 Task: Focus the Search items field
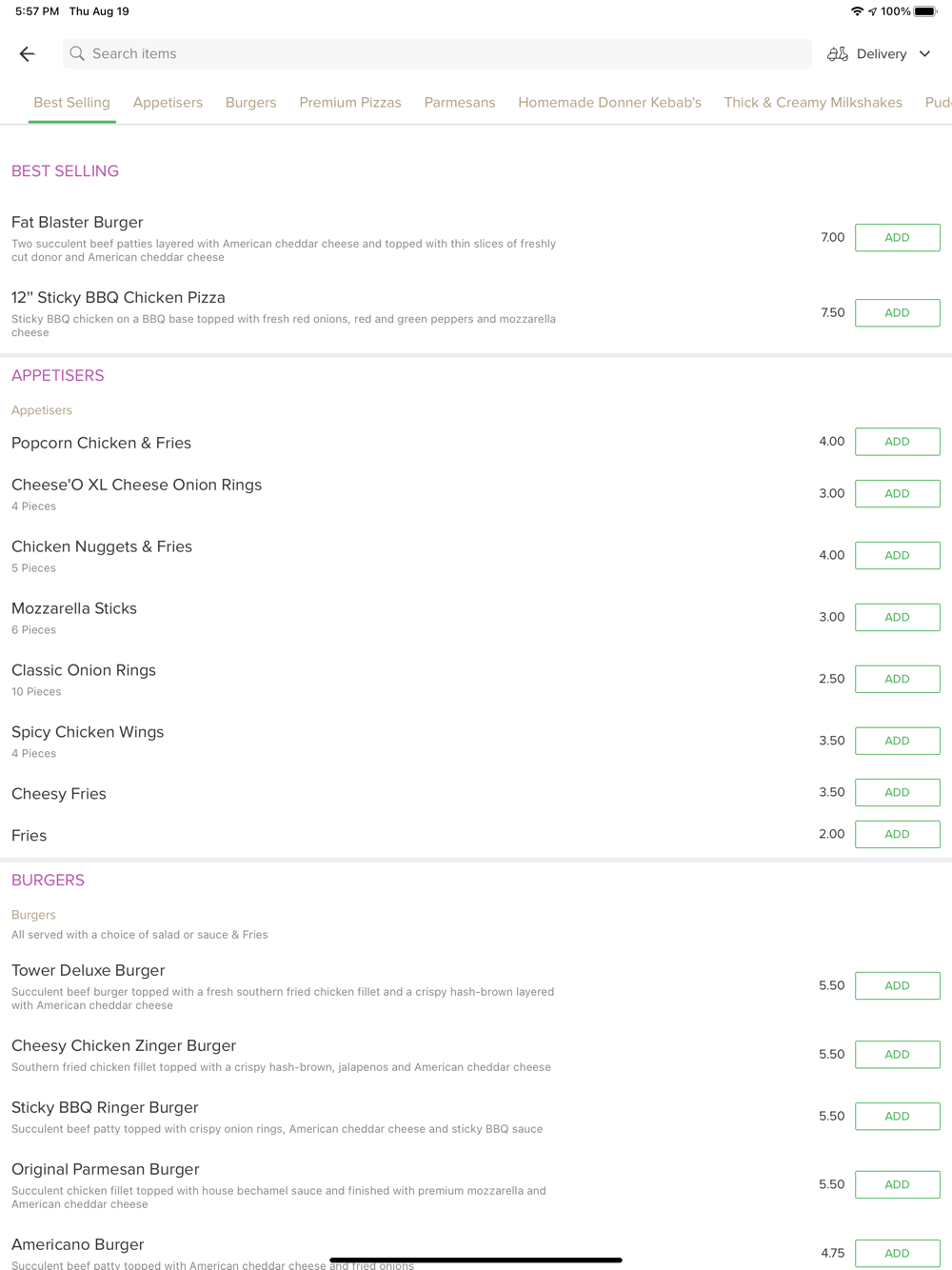(437, 54)
